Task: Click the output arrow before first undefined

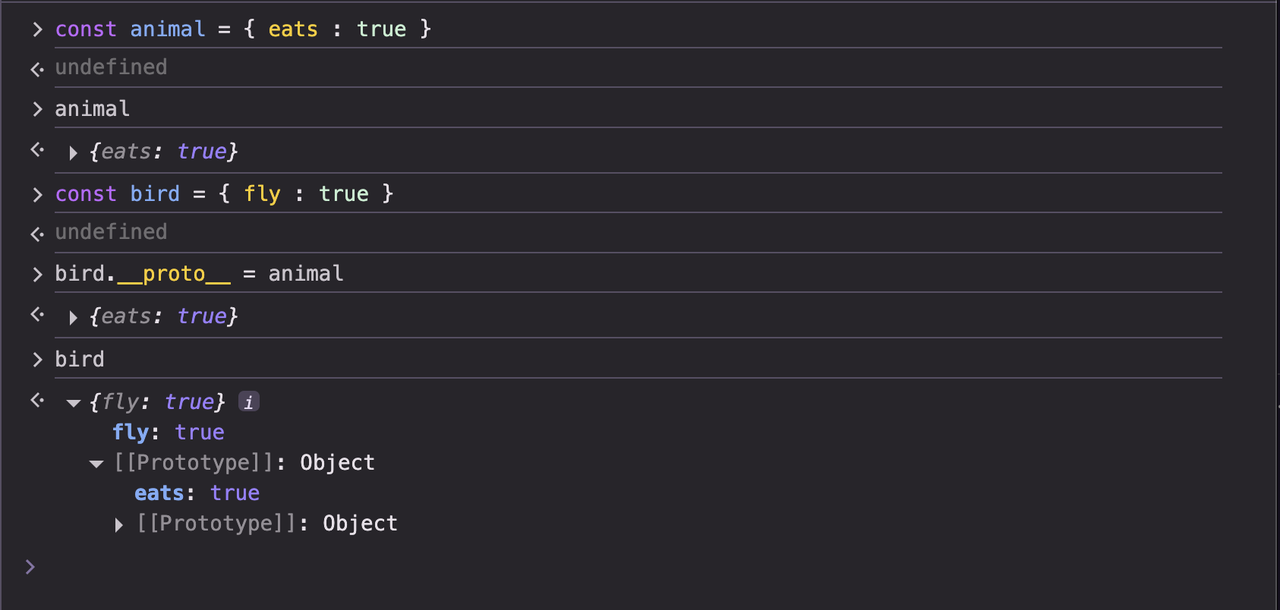Action: (37, 69)
